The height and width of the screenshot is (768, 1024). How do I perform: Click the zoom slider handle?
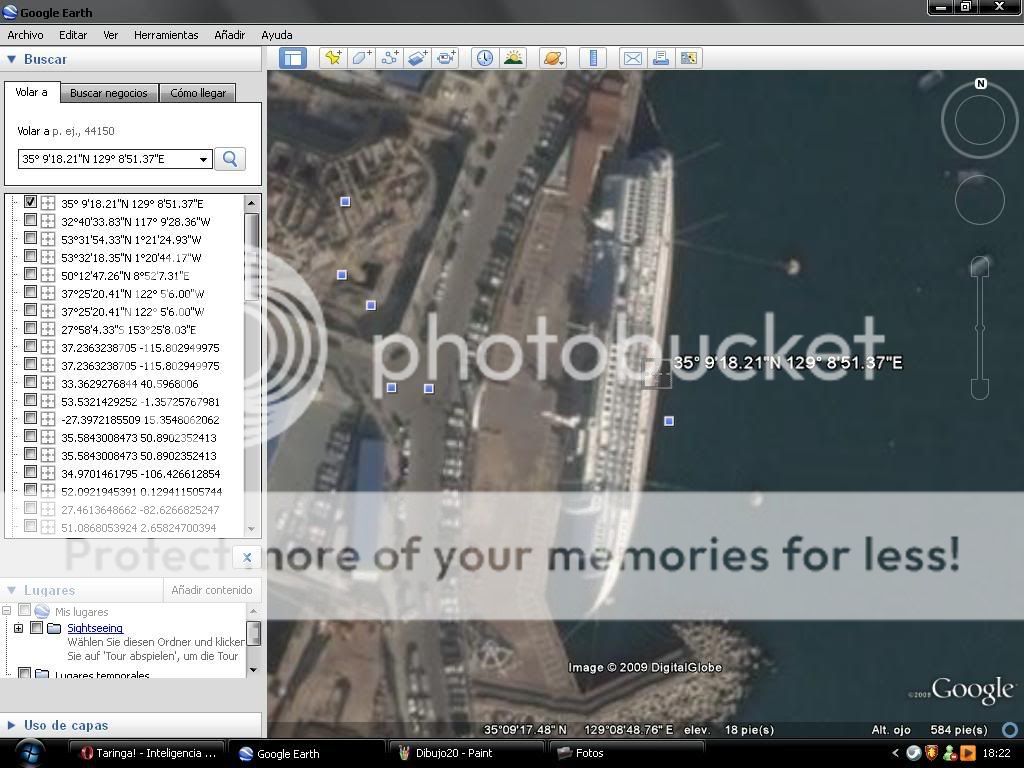[980, 328]
